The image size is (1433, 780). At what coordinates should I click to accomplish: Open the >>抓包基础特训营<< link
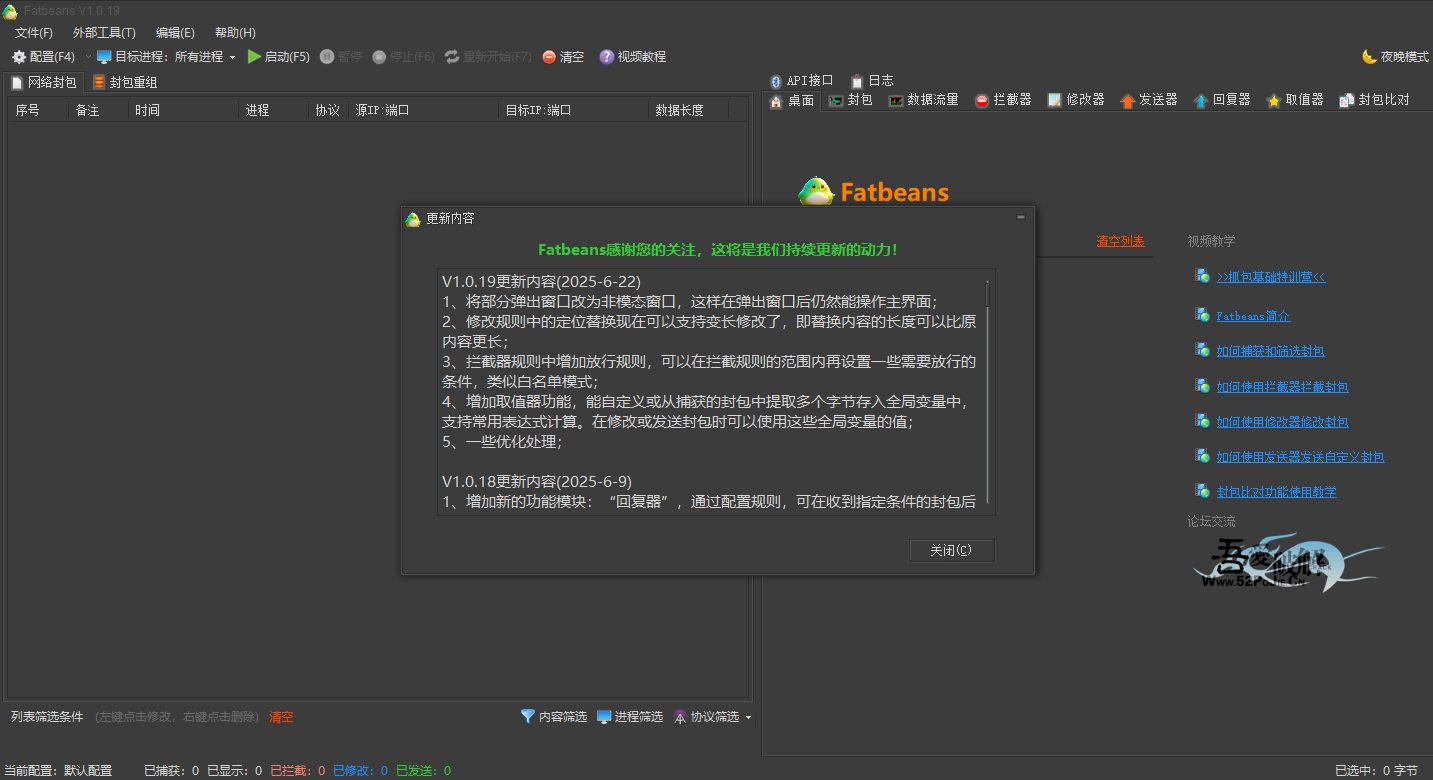(x=1270, y=277)
